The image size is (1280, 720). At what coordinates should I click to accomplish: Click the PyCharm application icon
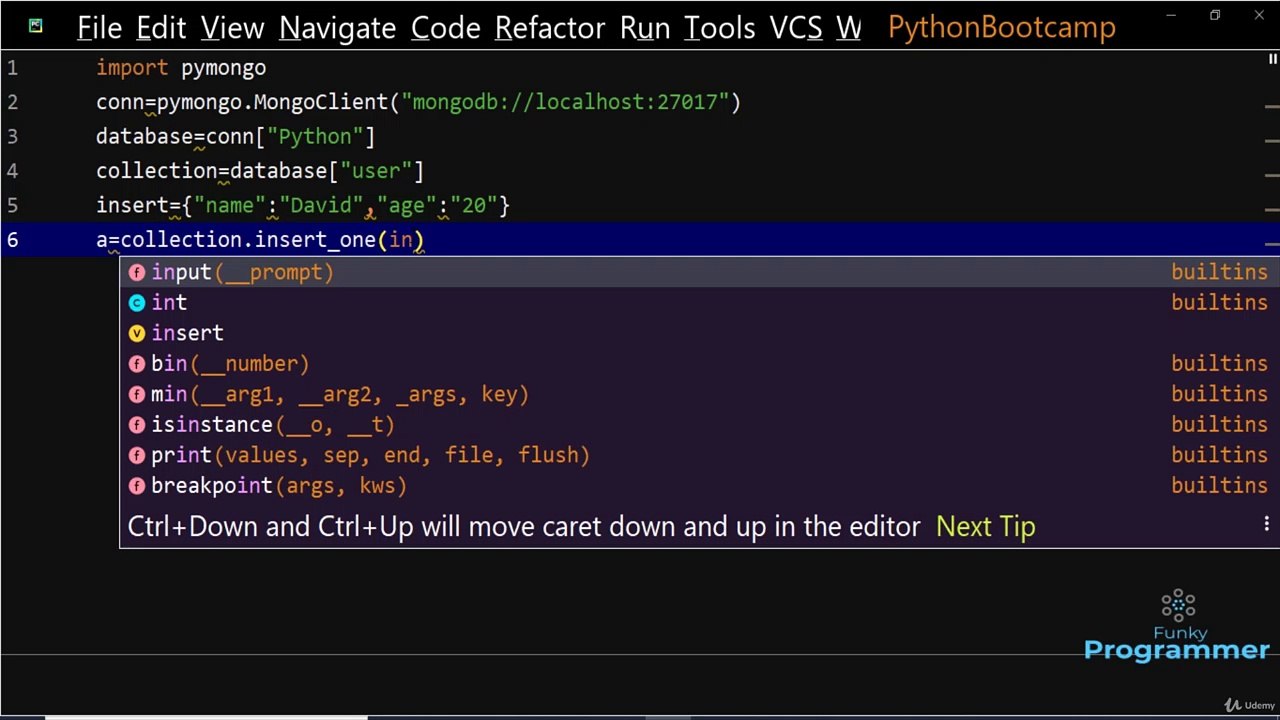click(36, 26)
